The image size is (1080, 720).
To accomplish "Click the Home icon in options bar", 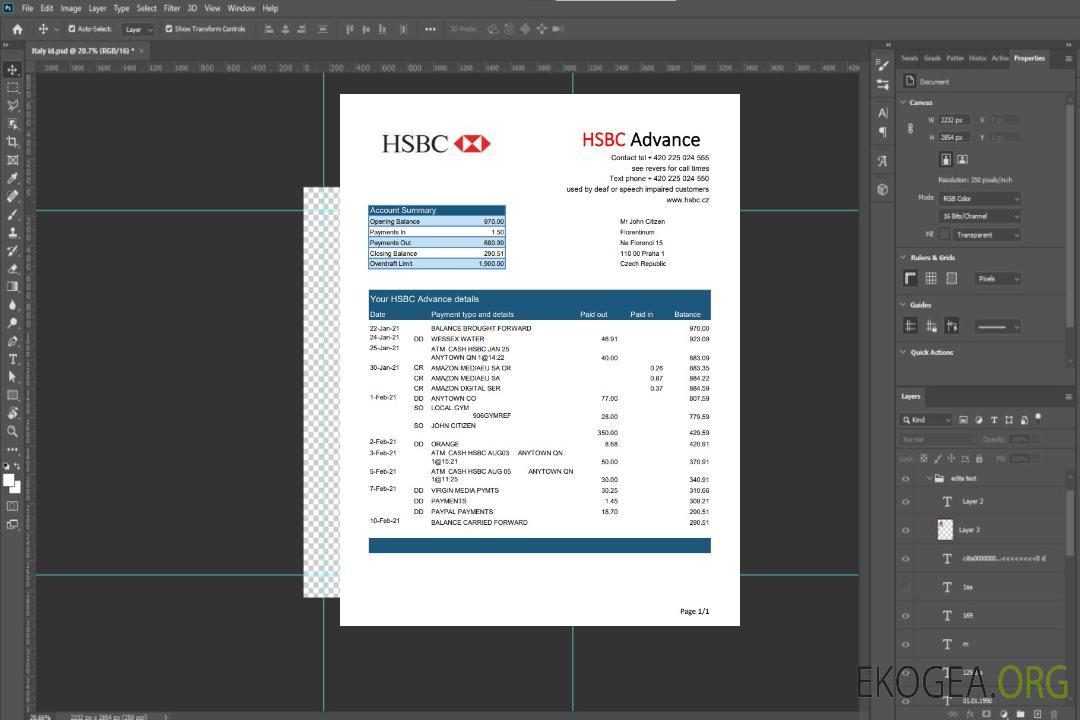I will tap(17, 29).
